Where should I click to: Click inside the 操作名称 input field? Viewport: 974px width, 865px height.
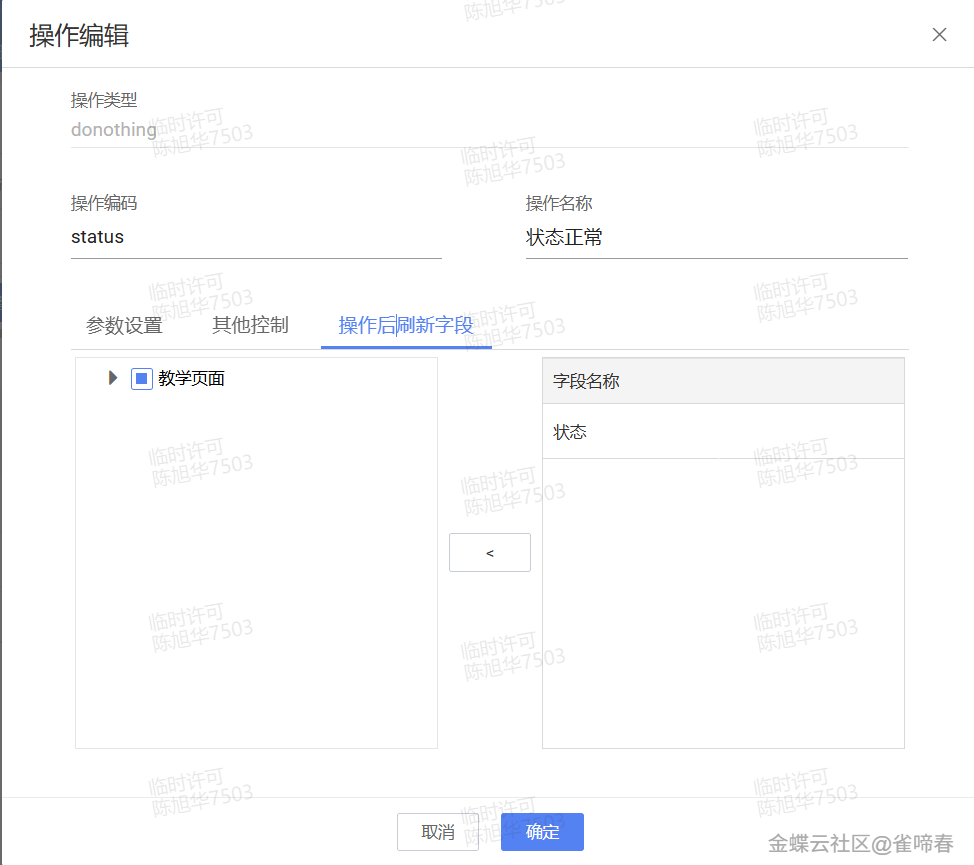click(x=715, y=237)
